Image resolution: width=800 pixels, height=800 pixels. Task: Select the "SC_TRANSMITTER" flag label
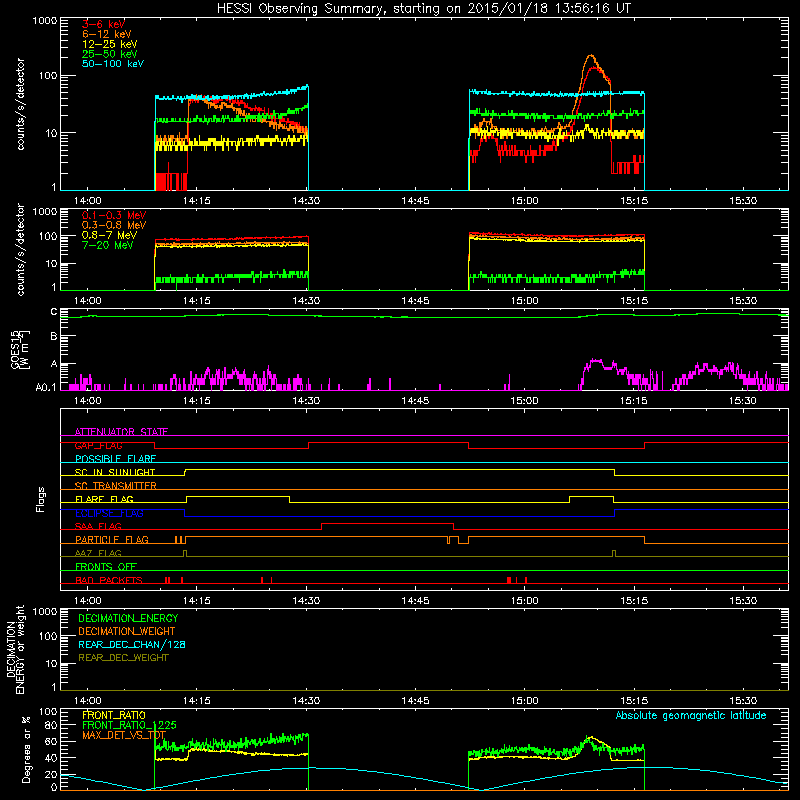click(x=116, y=486)
